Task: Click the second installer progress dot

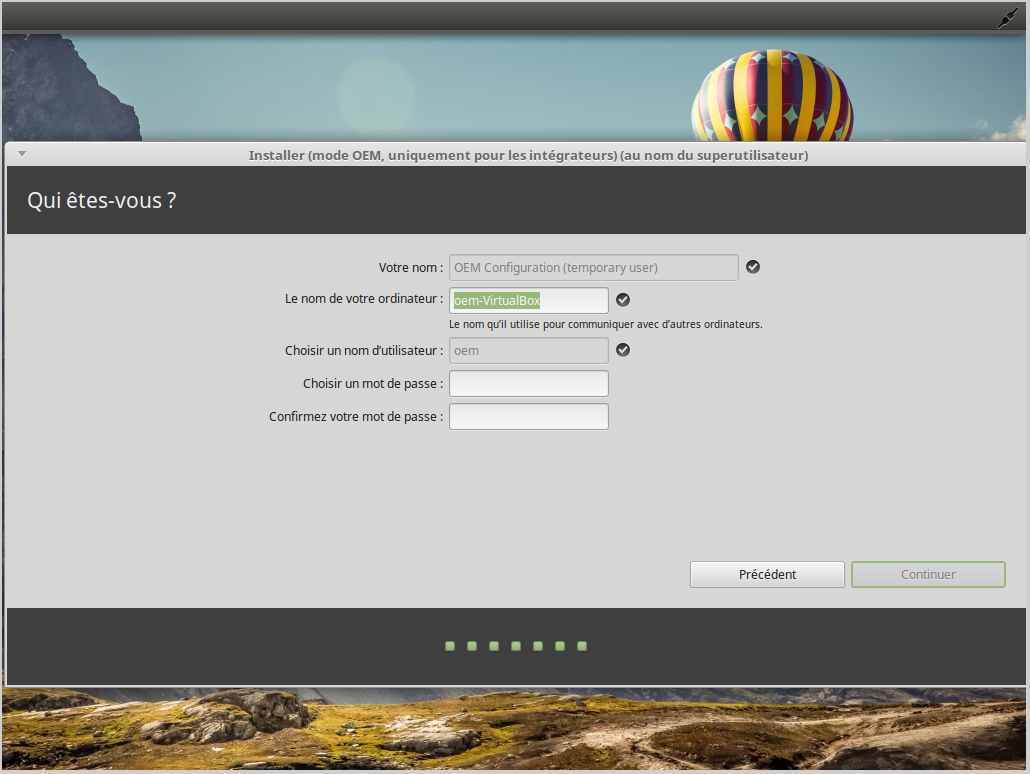Action: coord(472,646)
